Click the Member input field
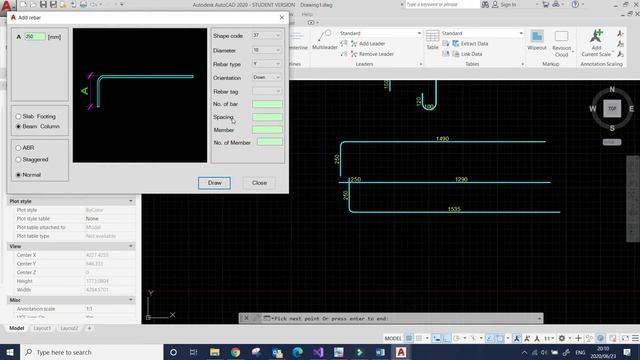Image resolution: width=640 pixels, height=360 pixels. [267, 130]
